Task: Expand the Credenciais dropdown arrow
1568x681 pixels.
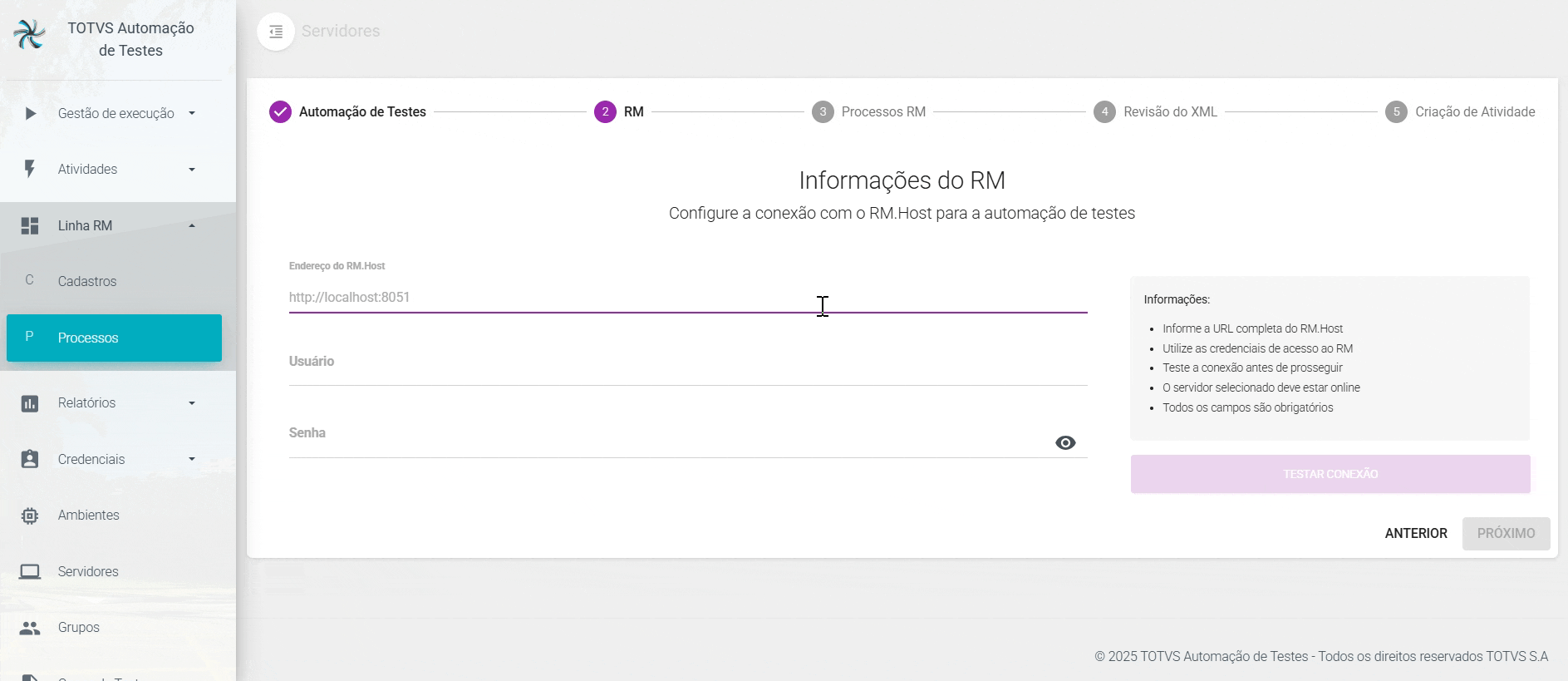Action: pos(192,459)
